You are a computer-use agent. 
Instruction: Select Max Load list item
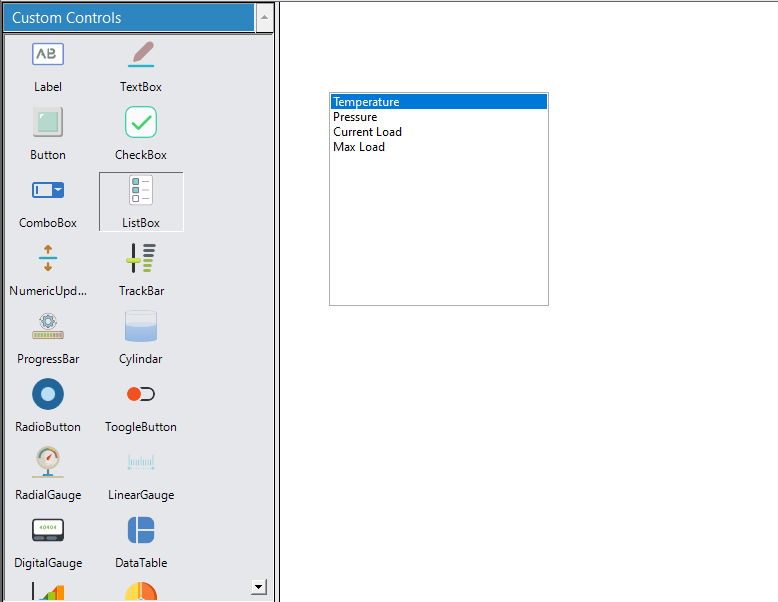439,147
